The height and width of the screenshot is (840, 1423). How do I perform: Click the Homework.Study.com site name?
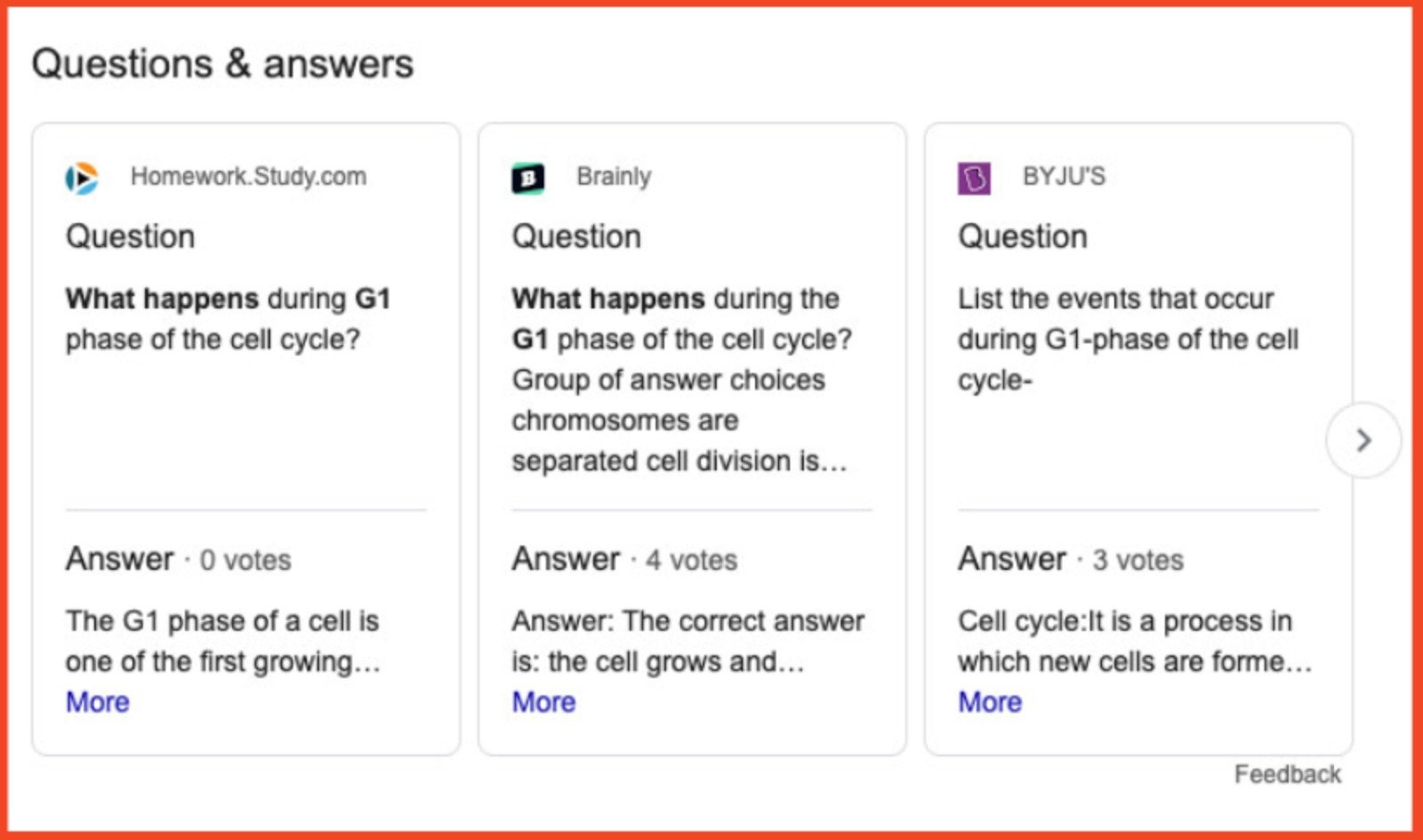[x=249, y=175]
